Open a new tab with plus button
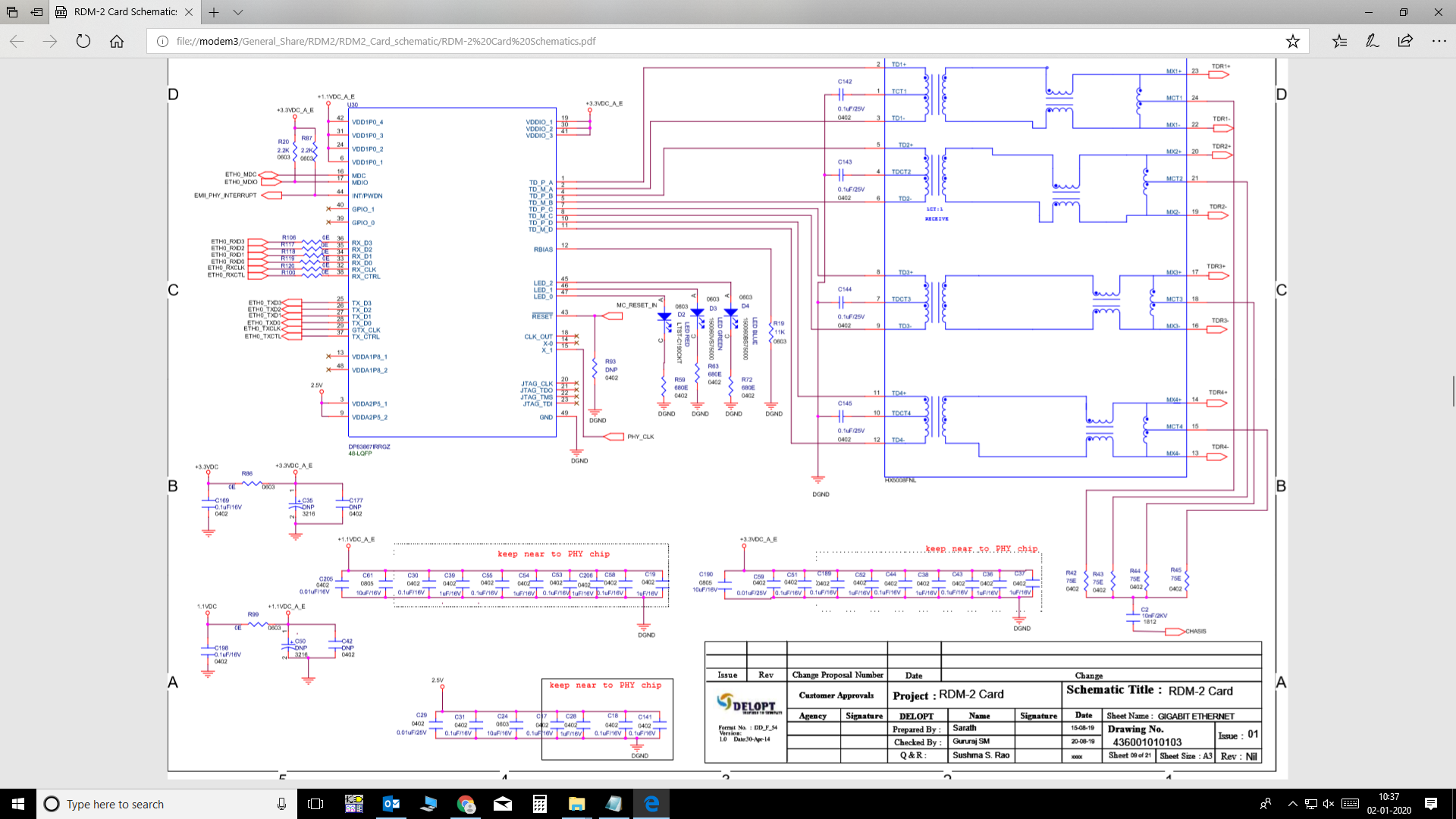 [x=214, y=12]
